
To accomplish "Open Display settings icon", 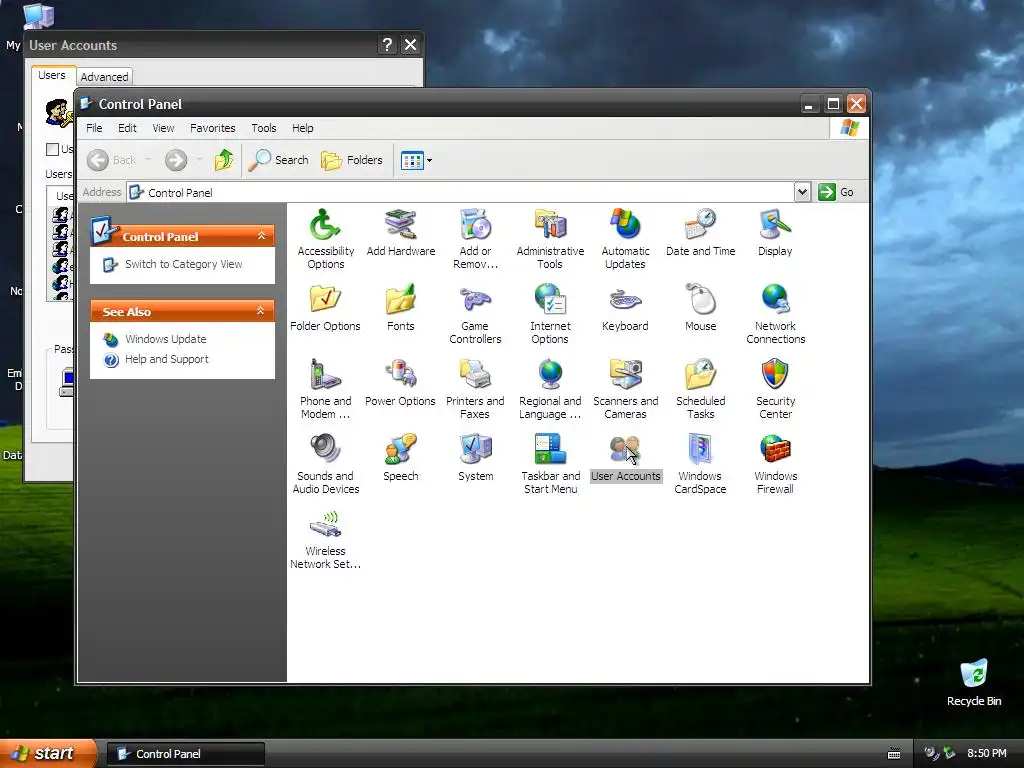I will [775, 233].
